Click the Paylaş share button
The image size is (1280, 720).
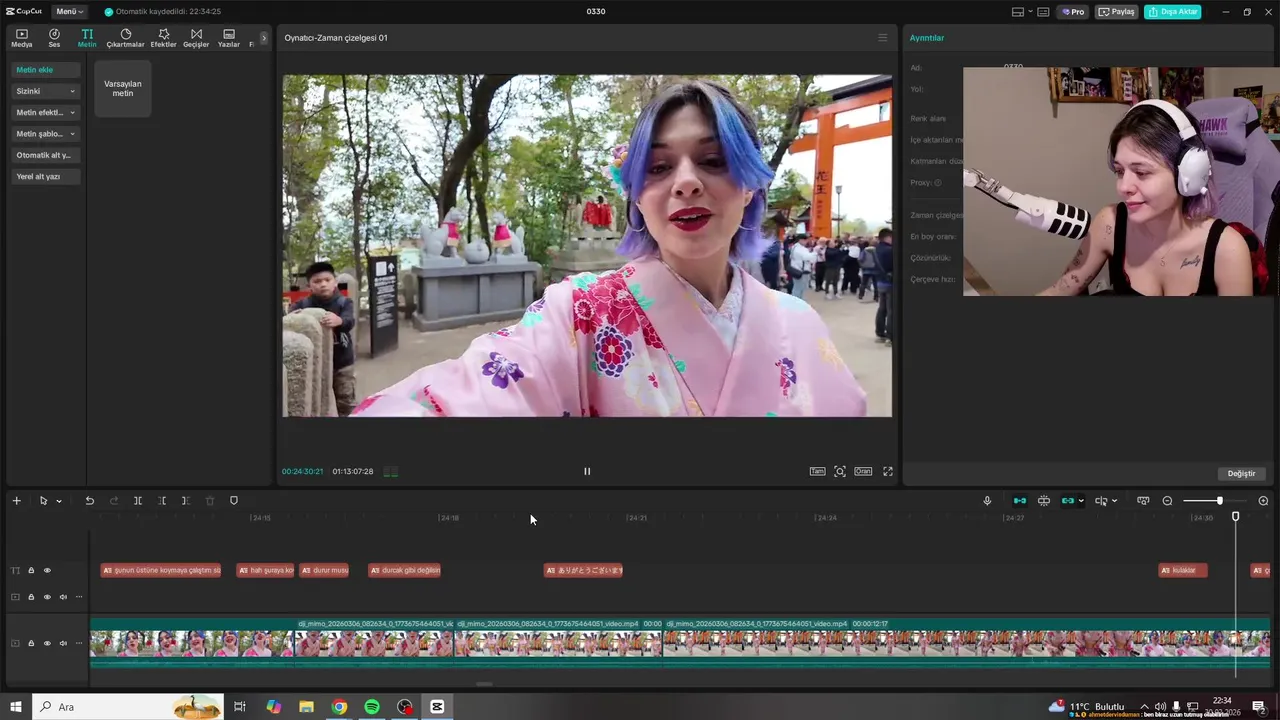1116,12
